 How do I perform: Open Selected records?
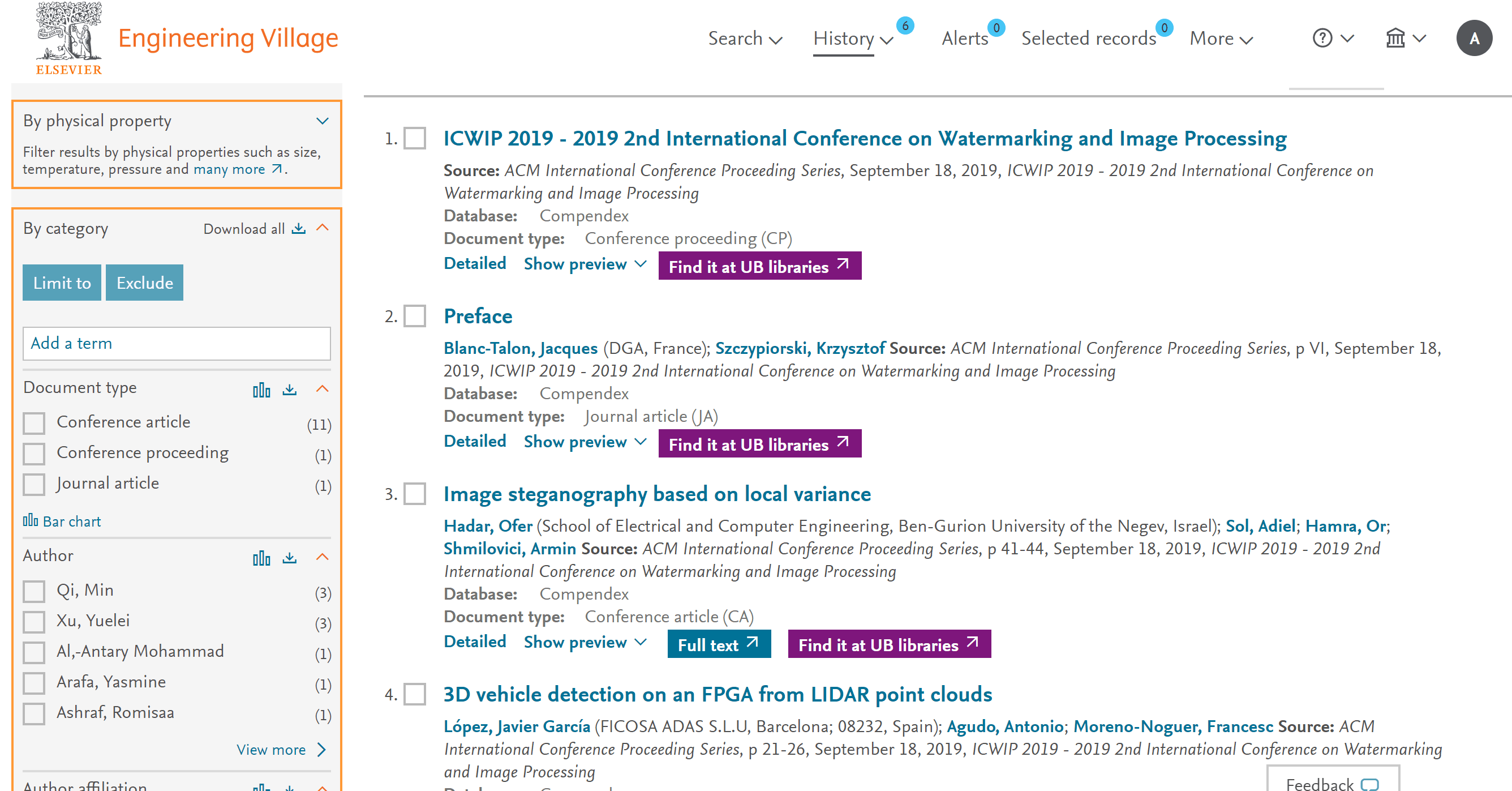1088,38
